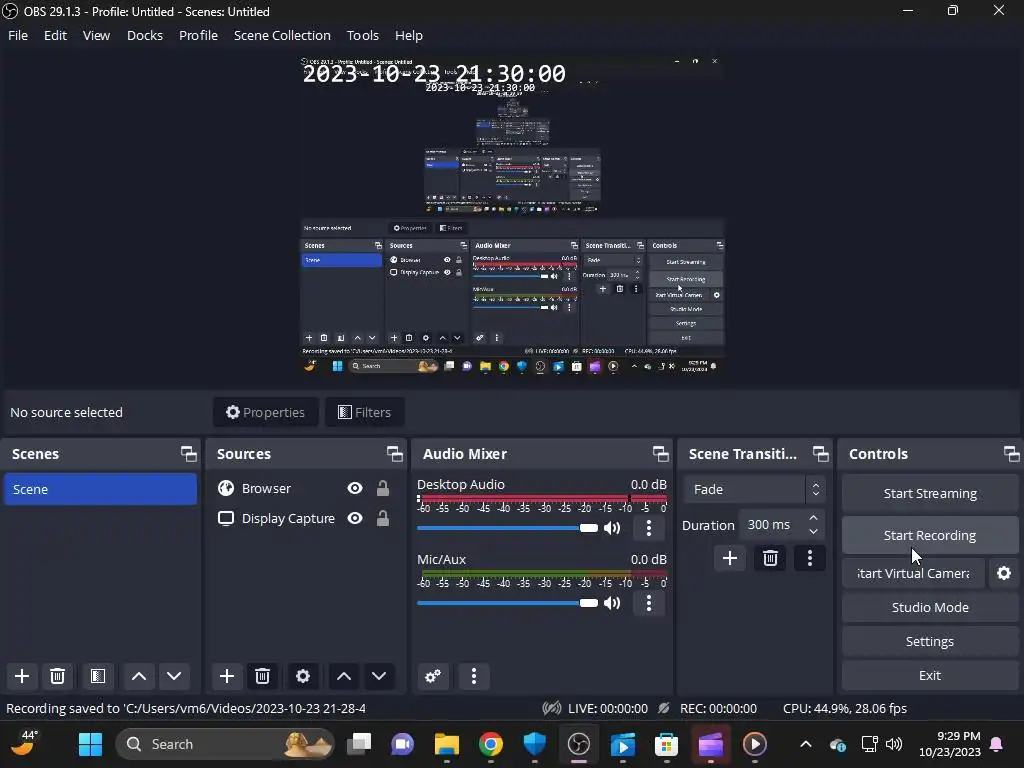Open the Scene Collection menu
1024x768 pixels.
coord(282,35)
